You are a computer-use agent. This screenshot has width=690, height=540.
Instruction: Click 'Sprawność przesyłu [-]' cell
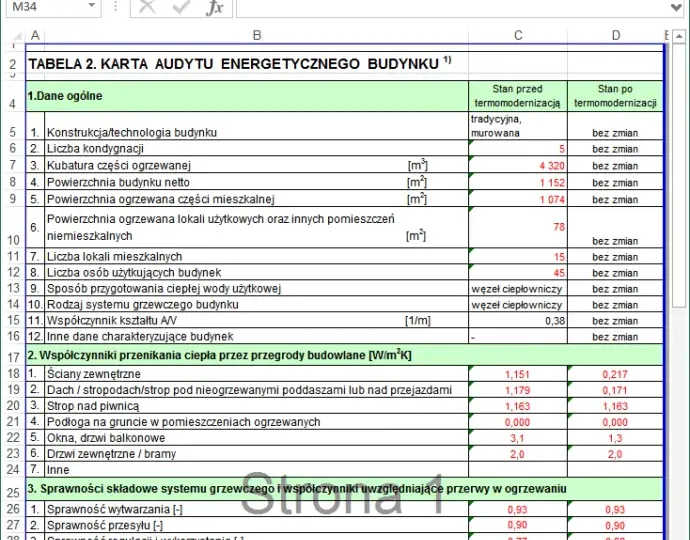pyautogui.click(x=257, y=525)
